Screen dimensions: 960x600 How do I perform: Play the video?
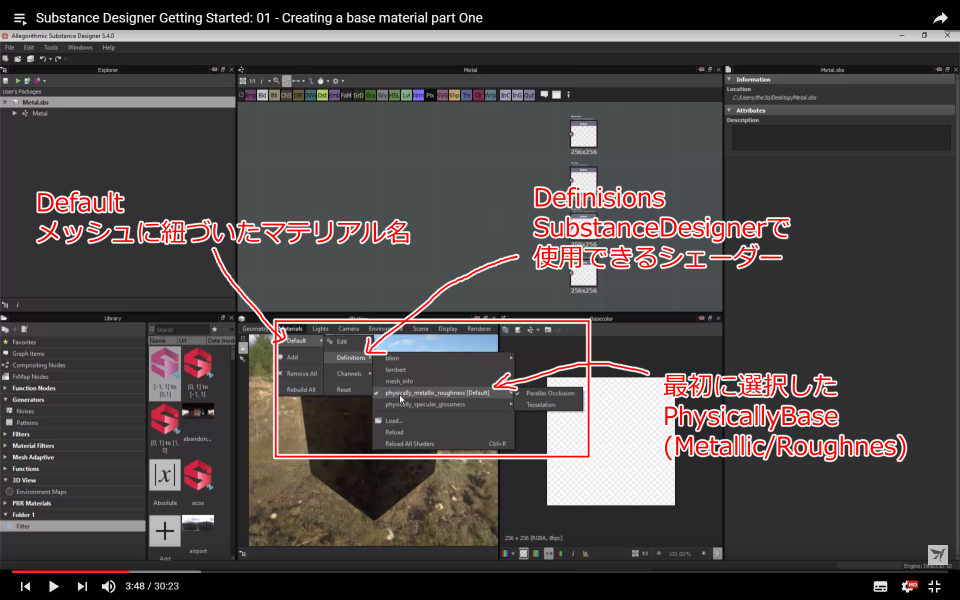(x=53, y=587)
